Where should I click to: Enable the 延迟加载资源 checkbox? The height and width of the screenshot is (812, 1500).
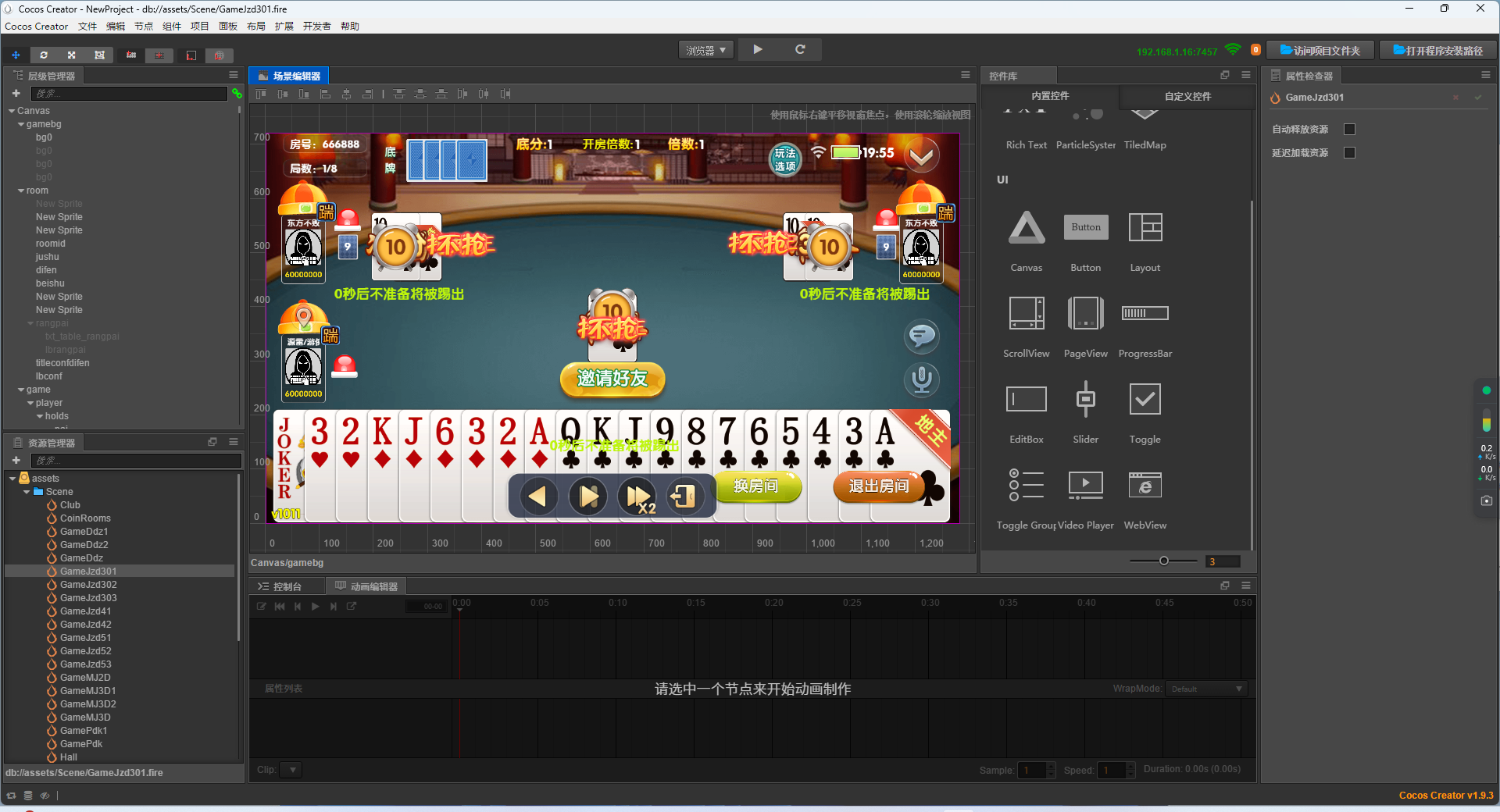click(1350, 153)
